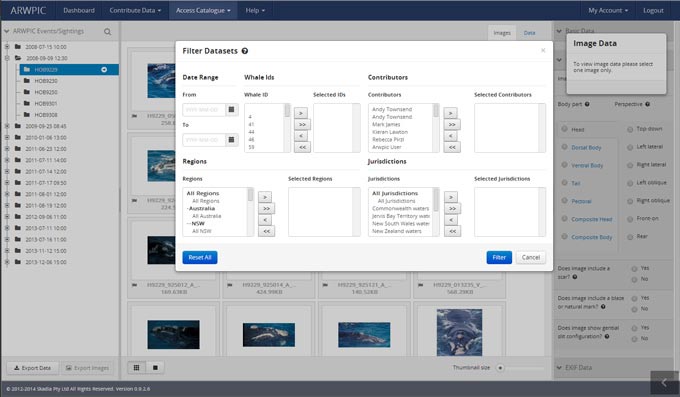Go to the Dashboard nav item

[x=78, y=10]
